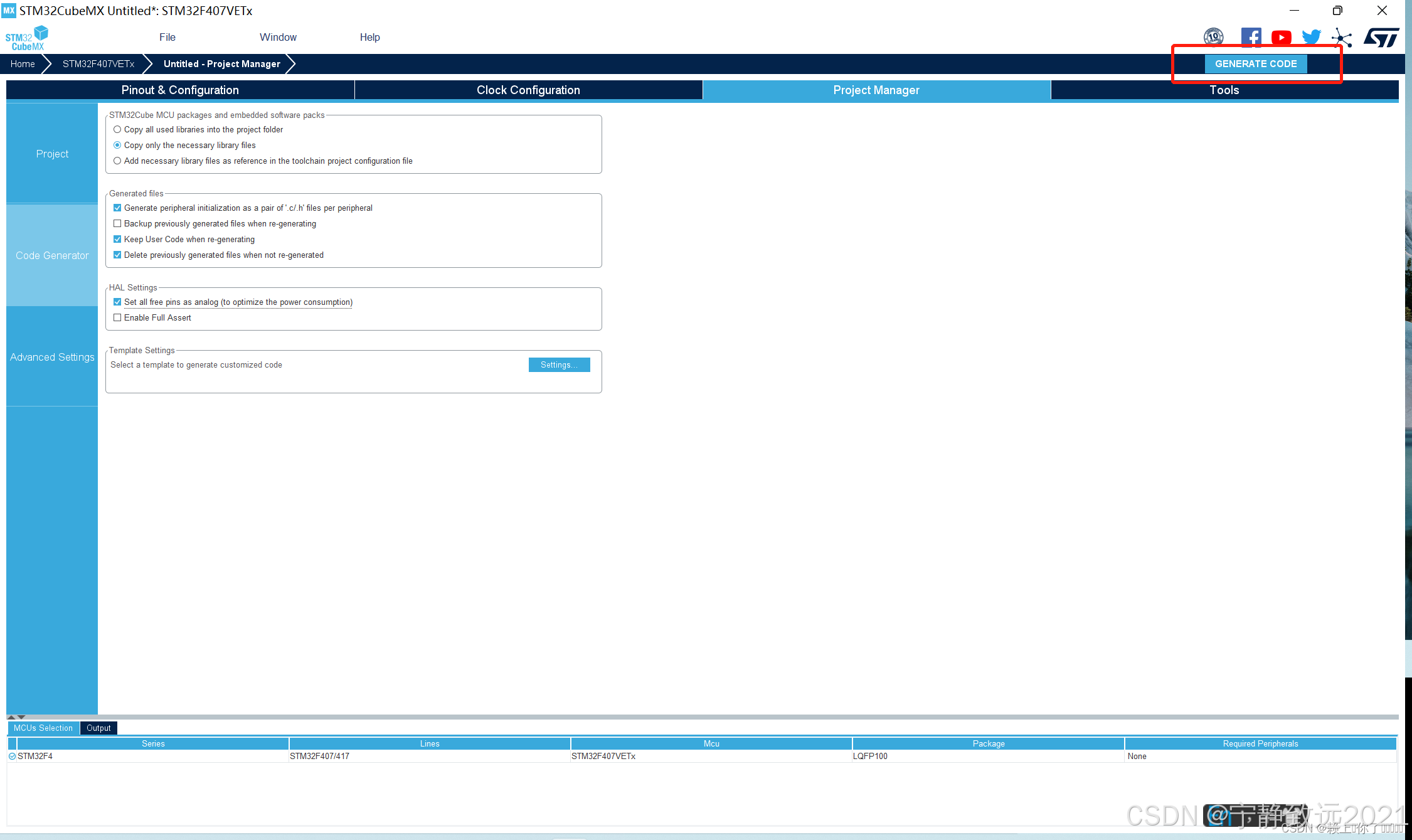1412x840 pixels.
Task: Select the STM32F407/417 lines cell
Action: [430, 757]
